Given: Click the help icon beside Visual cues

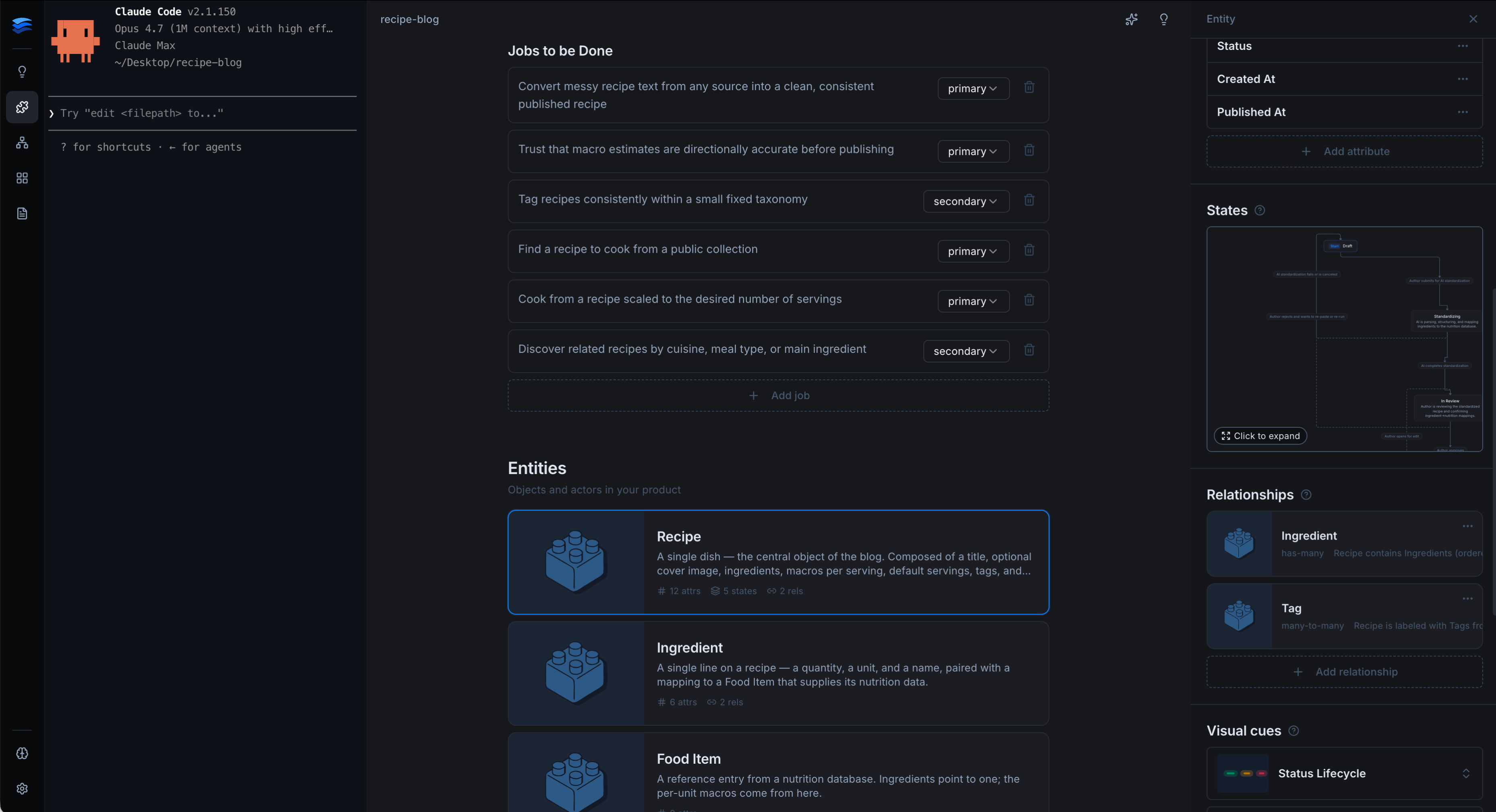Looking at the screenshot, I should point(1294,731).
